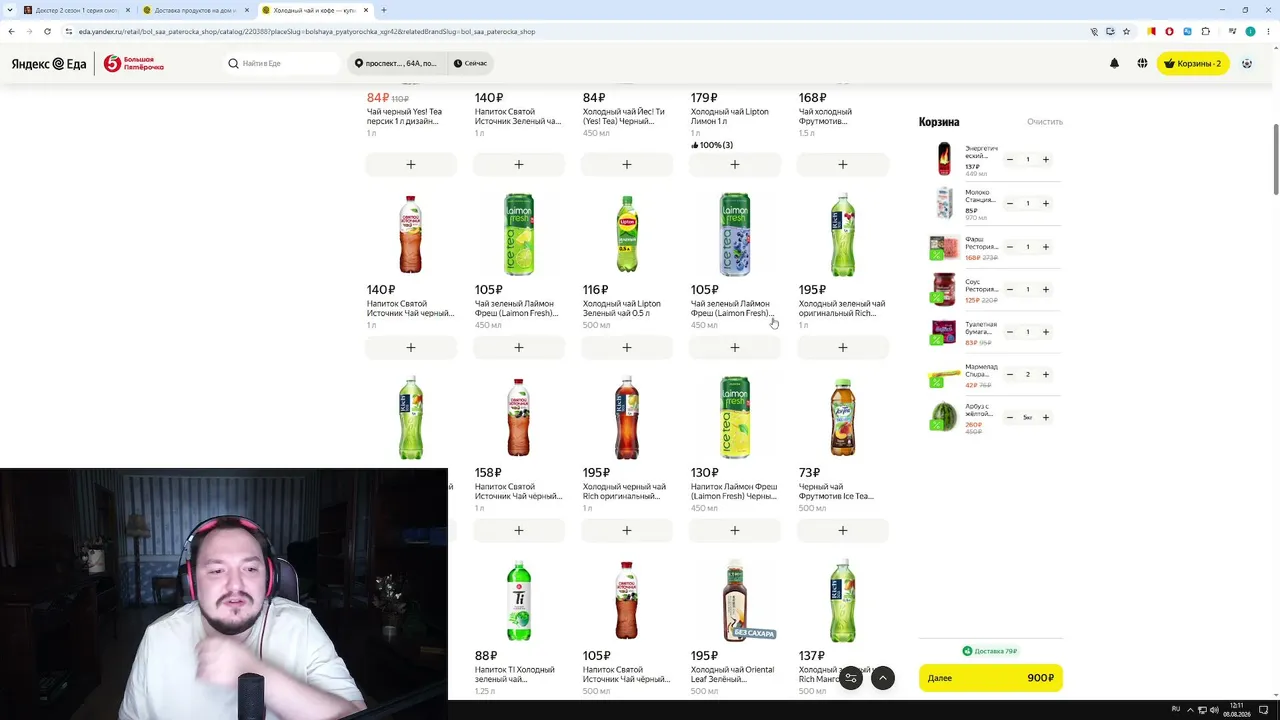The height and width of the screenshot is (720, 1280).
Task: Open the user profile avatar
Action: point(1247,63)
